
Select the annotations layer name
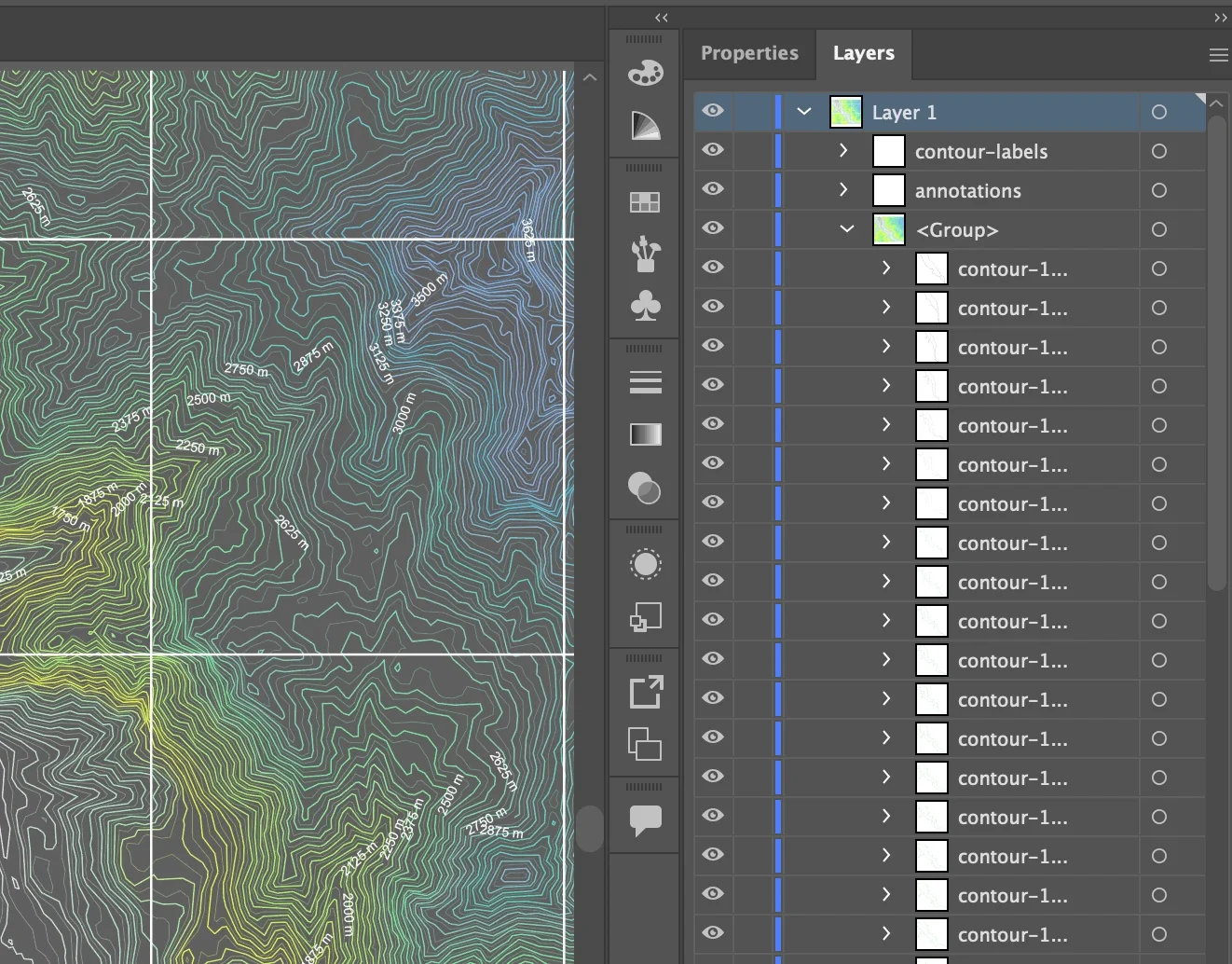(968, 191)
